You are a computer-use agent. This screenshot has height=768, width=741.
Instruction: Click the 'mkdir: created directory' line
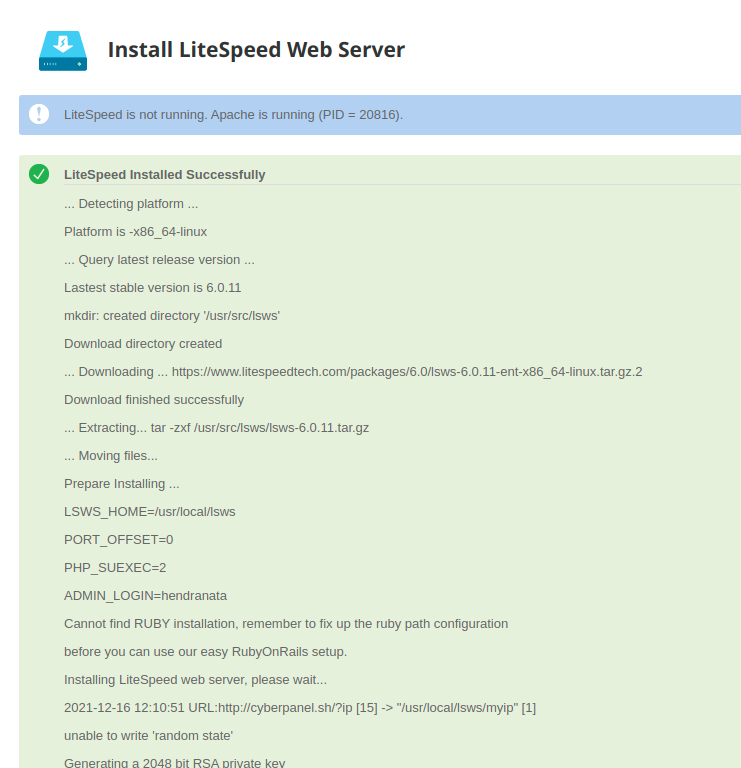pos(172,316)
